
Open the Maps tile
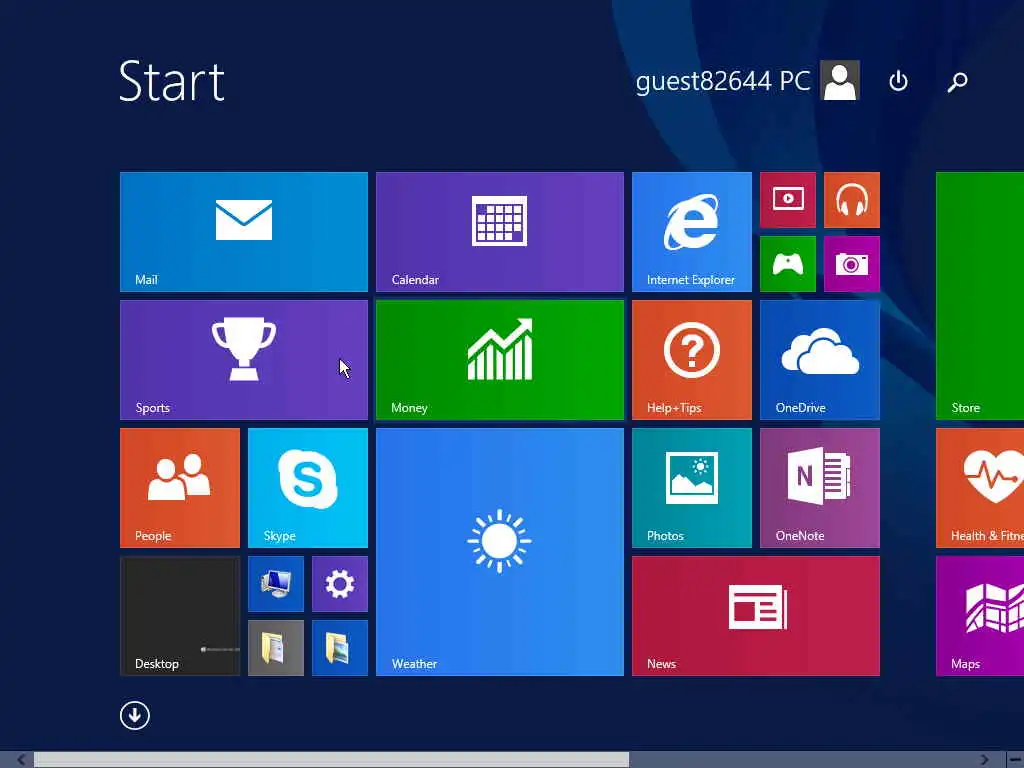coord(980,616)
